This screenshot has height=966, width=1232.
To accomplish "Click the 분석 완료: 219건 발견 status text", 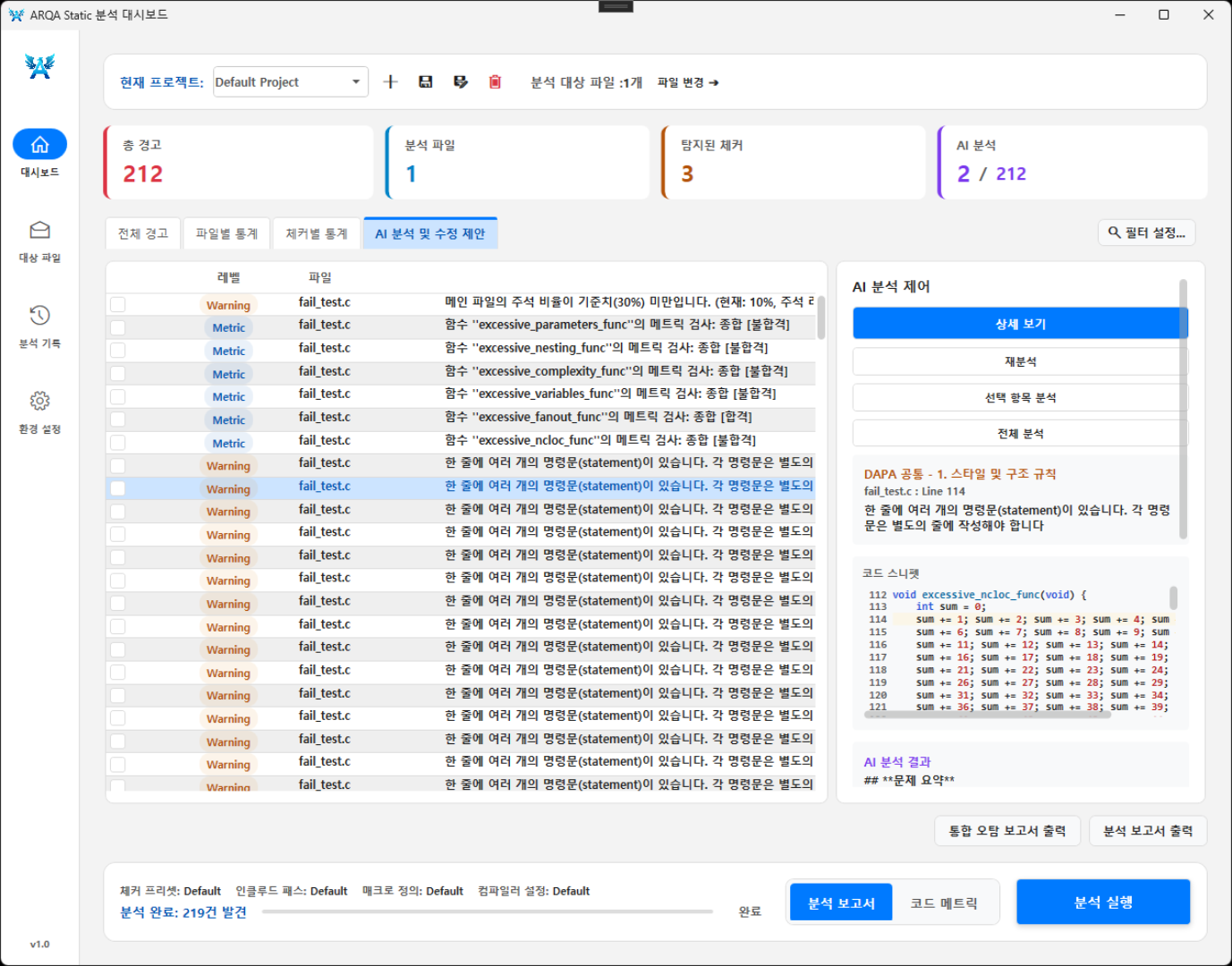I will tap(183, 912).
